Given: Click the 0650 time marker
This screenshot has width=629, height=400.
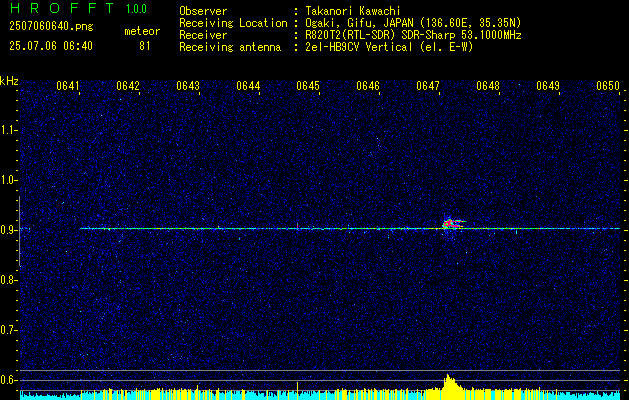Looking at the screenshot, I should [608, 86].
